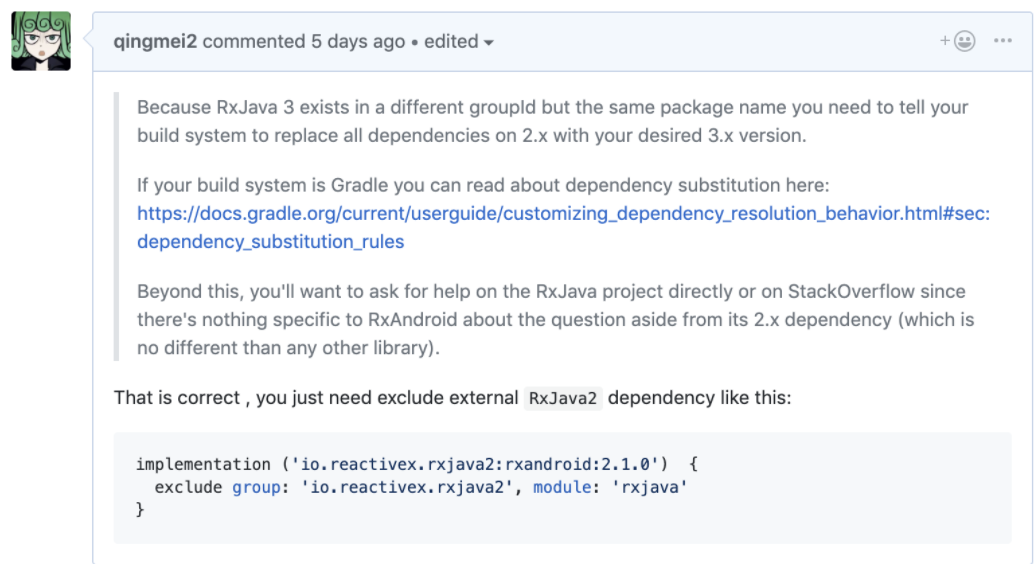Click the 'exclude' word in the code
This screenshot has height=580, width=1036.
188,487
